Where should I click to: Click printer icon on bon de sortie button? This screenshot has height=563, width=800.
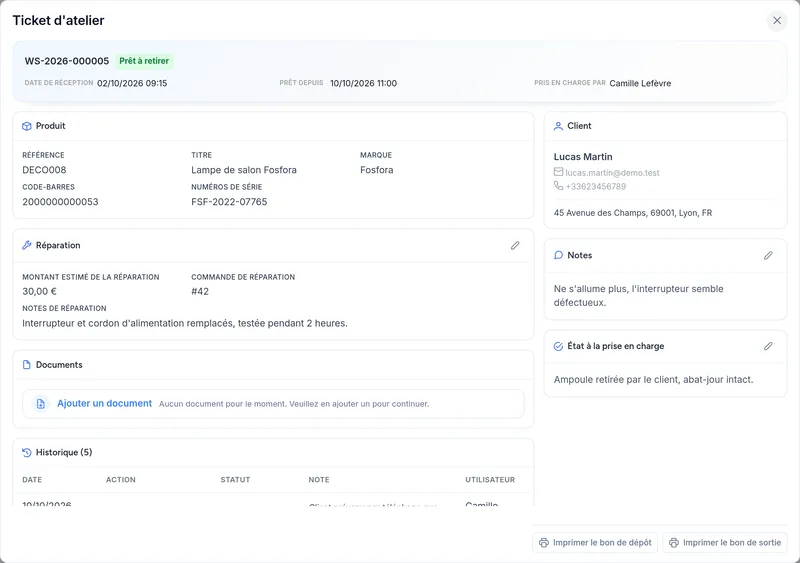(674, 543)
